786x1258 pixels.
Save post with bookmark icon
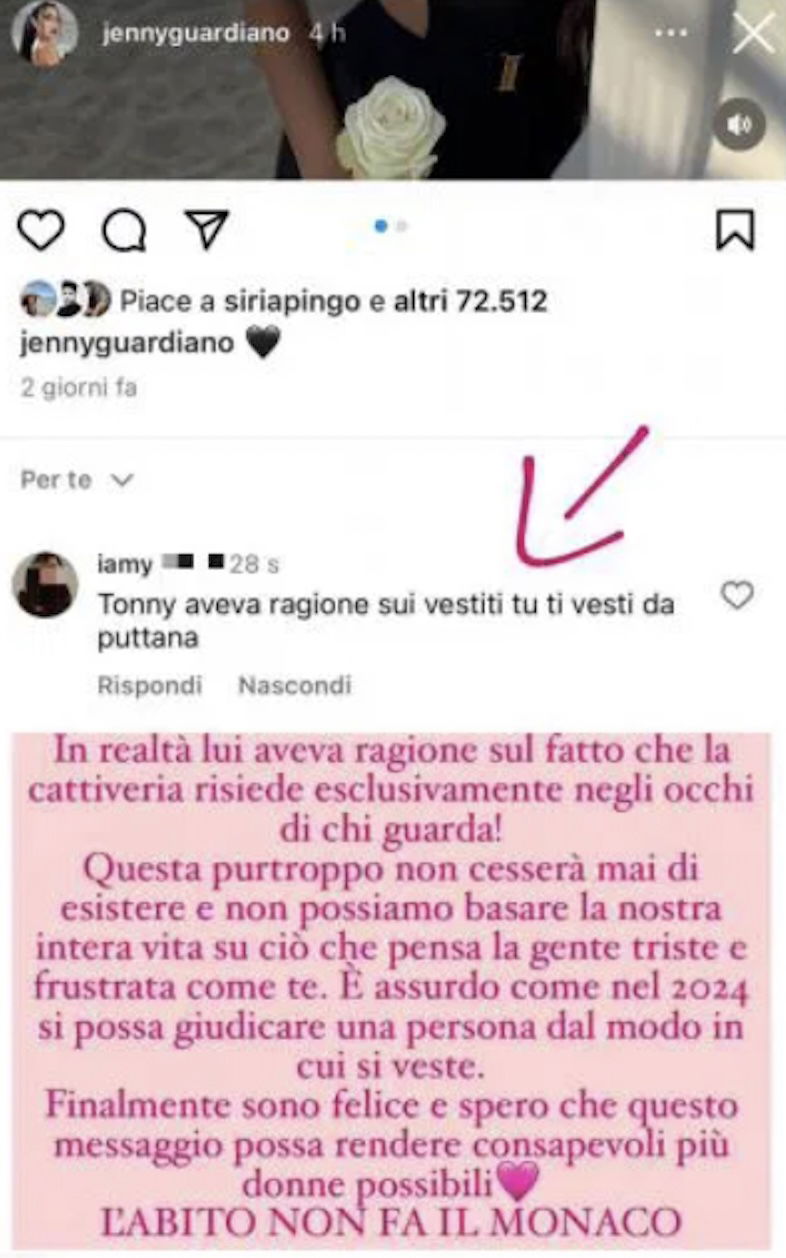click(735, 230)
